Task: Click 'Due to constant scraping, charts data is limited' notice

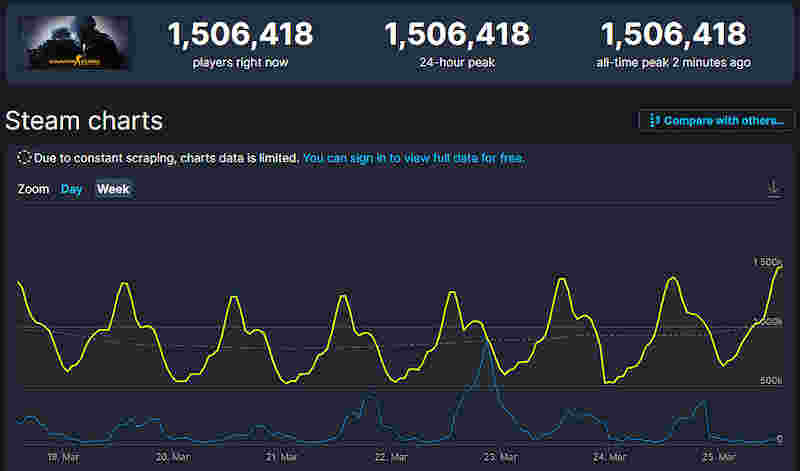Action: [x=166, y=158]
